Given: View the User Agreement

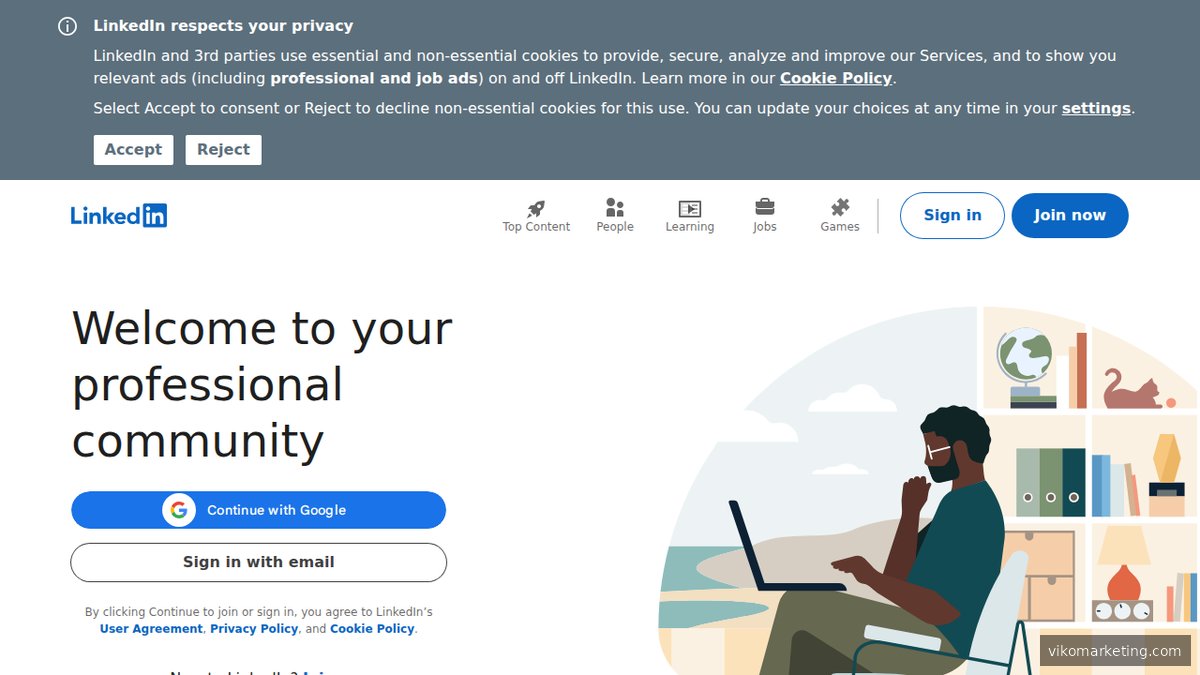Looking at the screenshot, I should (x=150, y=628).
